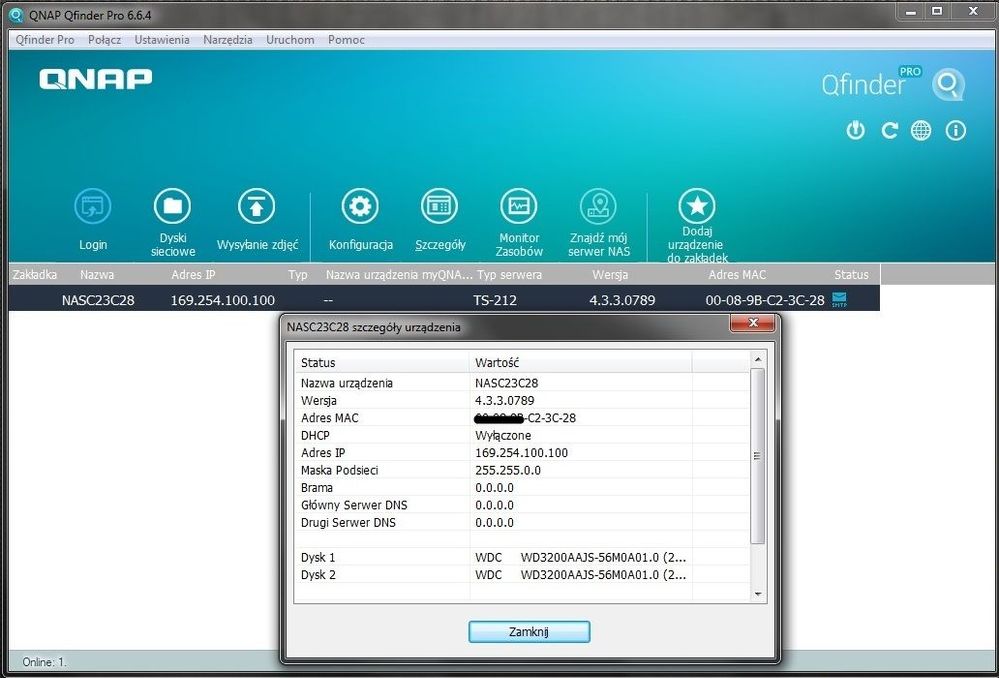The height and width of the screenshot is (678, 999).
Task: Click the dialog scrollbar down arrow
Action: tap(758, 594)
